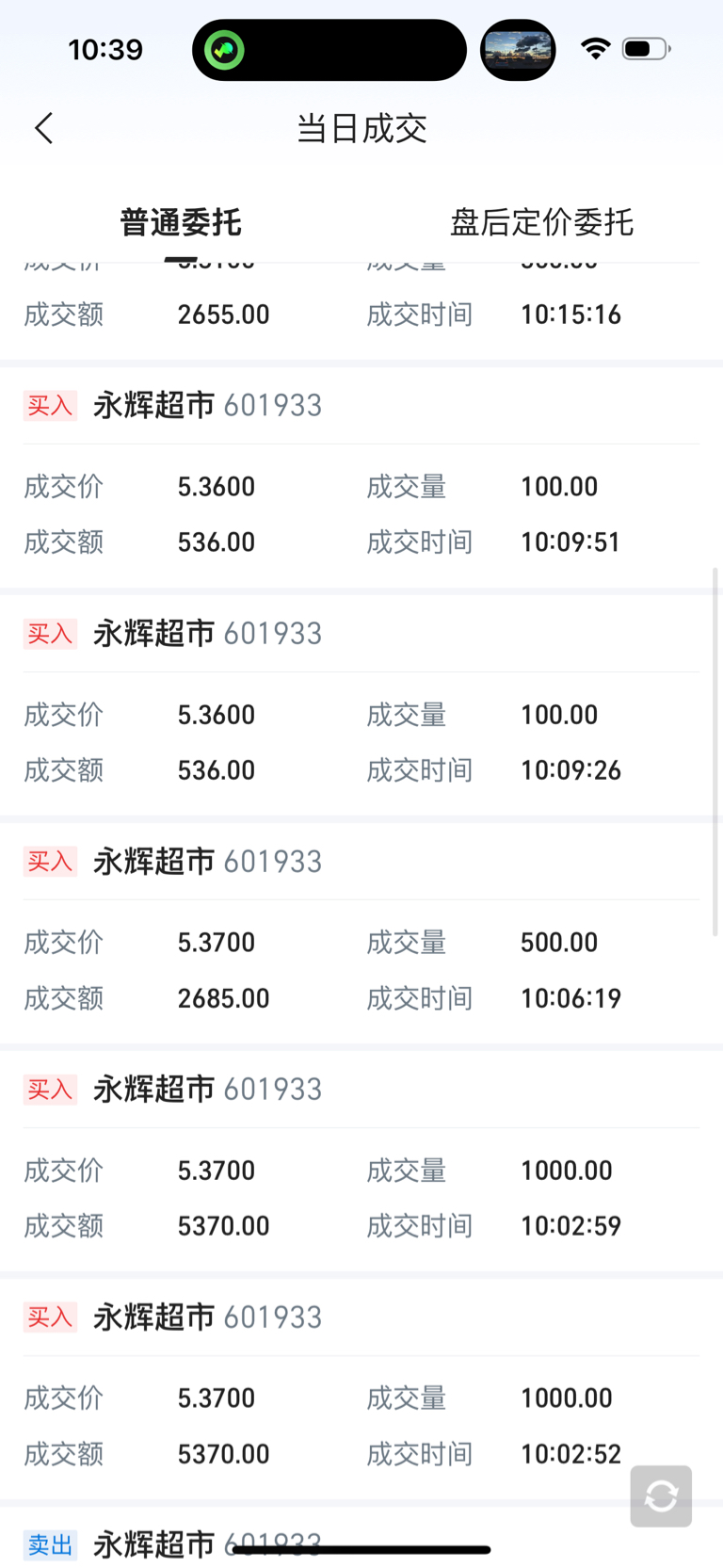Tap the 10:39 clock in status bar

tap(105, 50)
